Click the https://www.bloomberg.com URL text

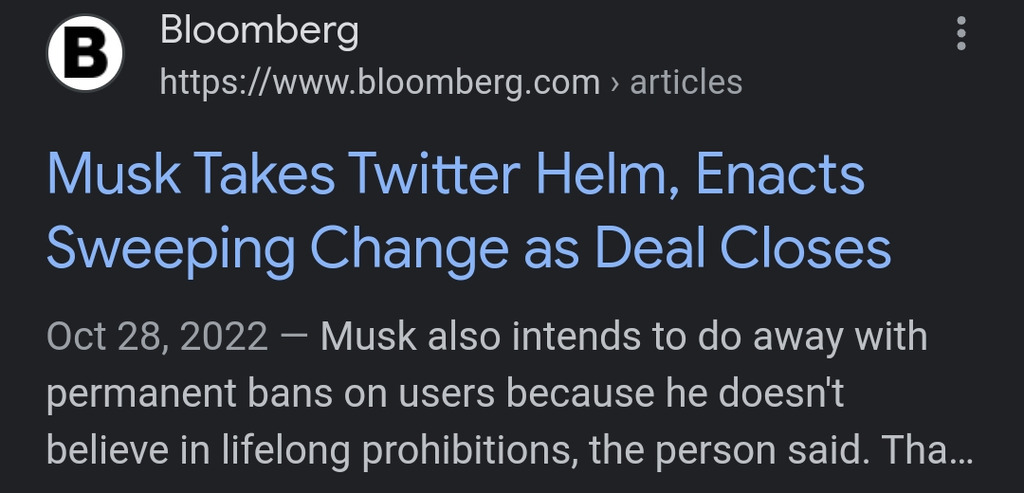(379, 82)
